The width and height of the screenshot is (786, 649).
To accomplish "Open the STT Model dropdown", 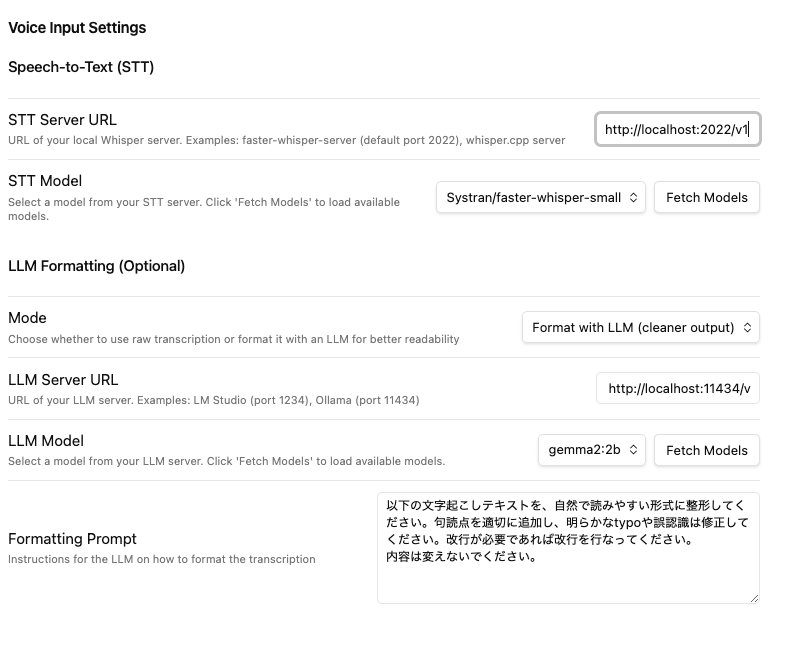I will (x=540, y=197).
